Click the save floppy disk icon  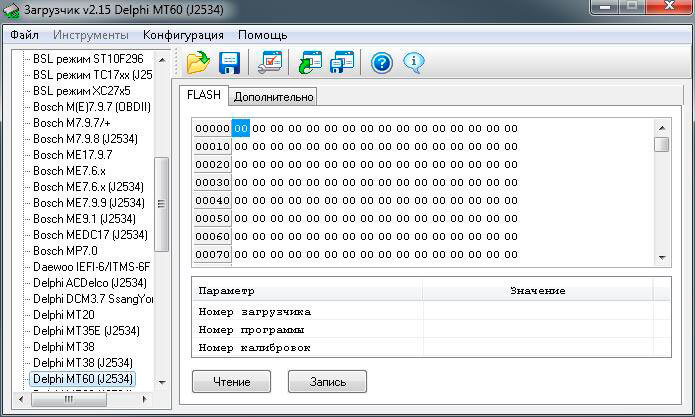coord(230,63)
